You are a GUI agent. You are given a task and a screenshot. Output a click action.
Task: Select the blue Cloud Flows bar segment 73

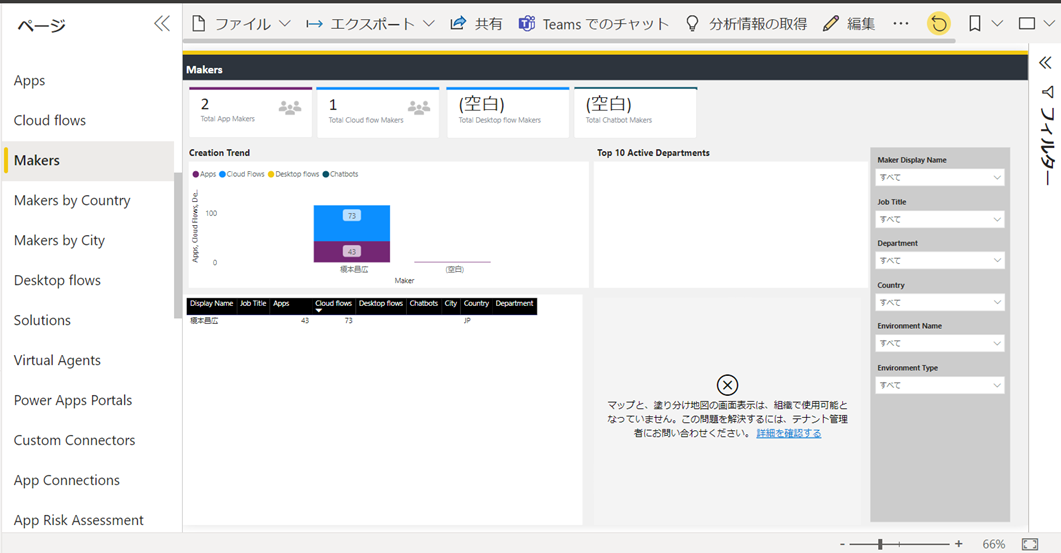click(x=352, y=223)
